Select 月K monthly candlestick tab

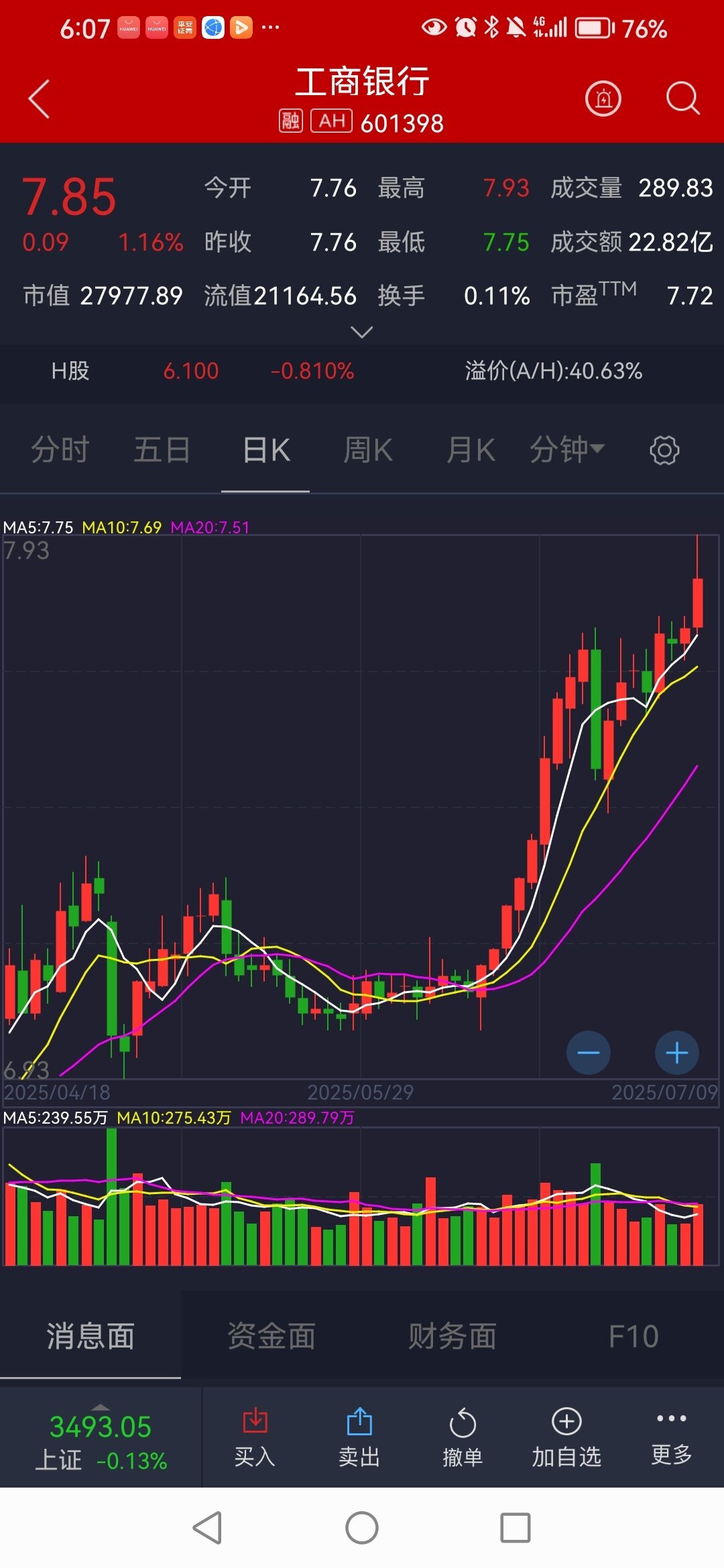click(471, 450)
